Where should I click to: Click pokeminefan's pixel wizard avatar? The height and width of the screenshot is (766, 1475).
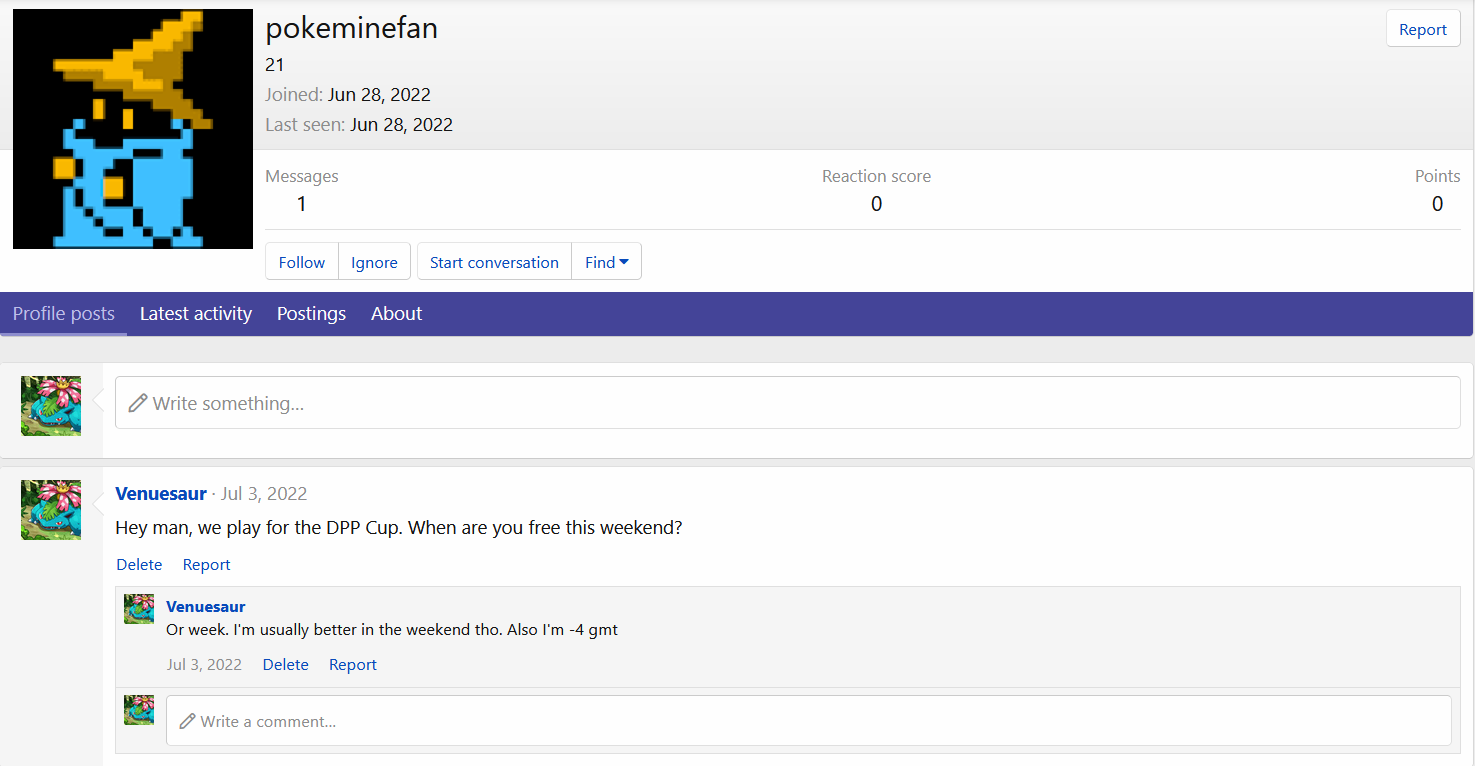tap(132, 129)
